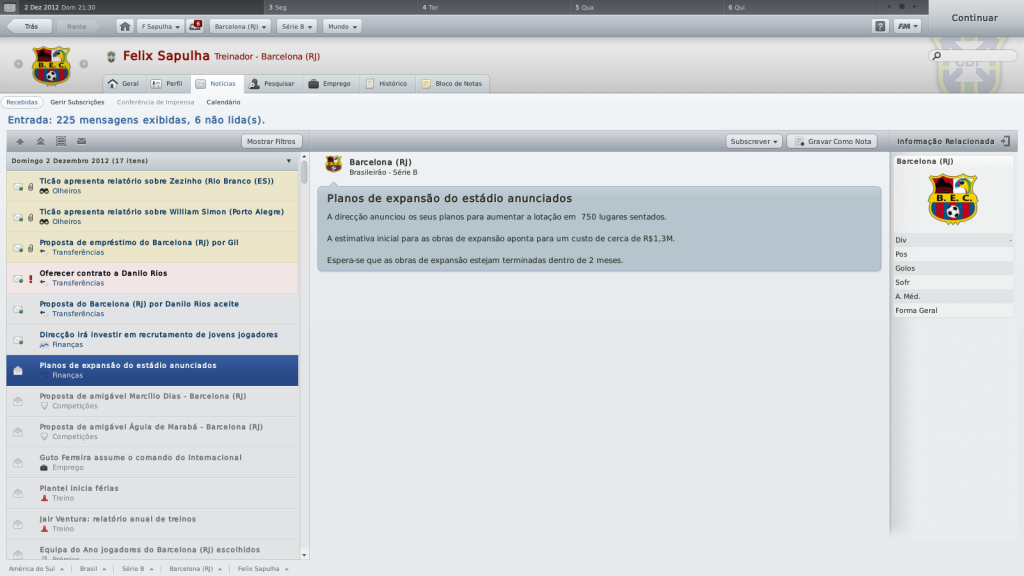This screenshot has height=576, width=1024.
Task: Go to next club arrow beside crest
Action: pos(84,64)
